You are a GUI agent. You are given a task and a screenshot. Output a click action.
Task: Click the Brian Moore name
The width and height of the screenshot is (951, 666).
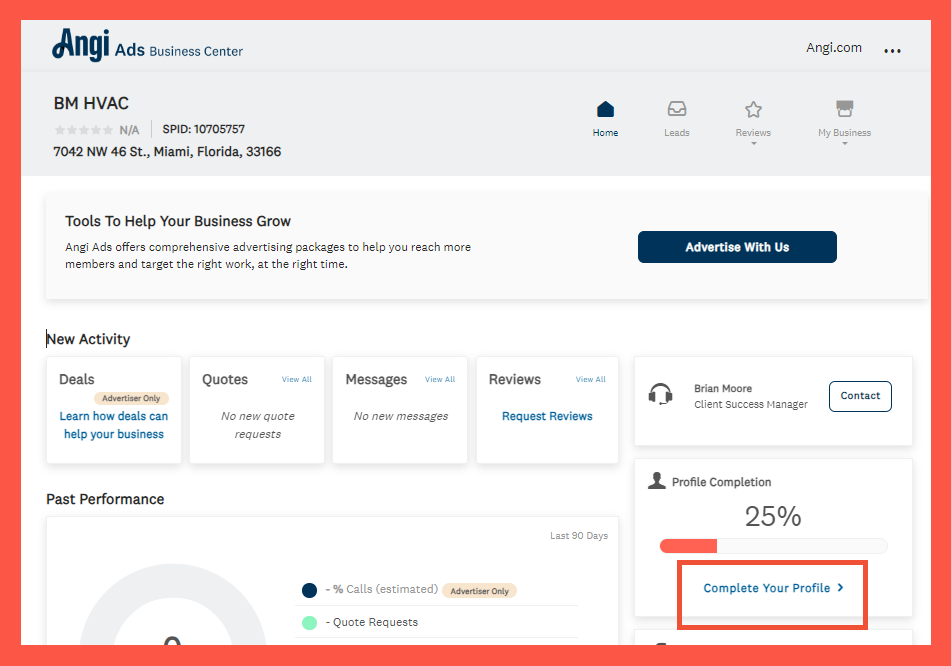(723, 388)
